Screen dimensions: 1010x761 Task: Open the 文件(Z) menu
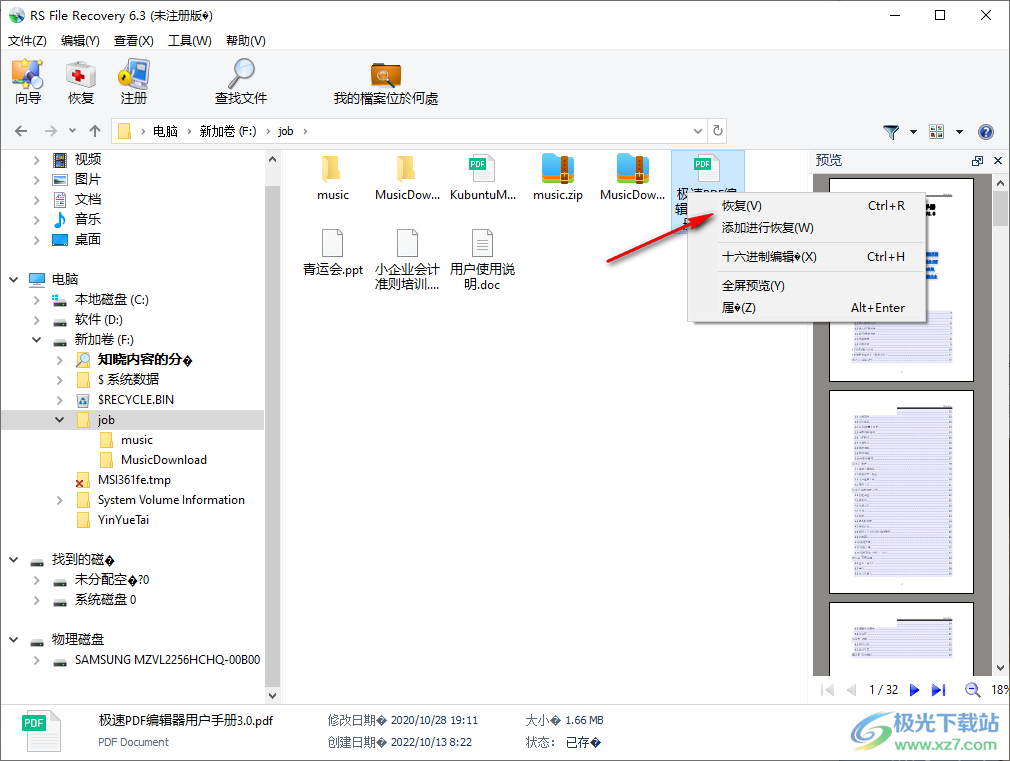click(x=27, y=41)
